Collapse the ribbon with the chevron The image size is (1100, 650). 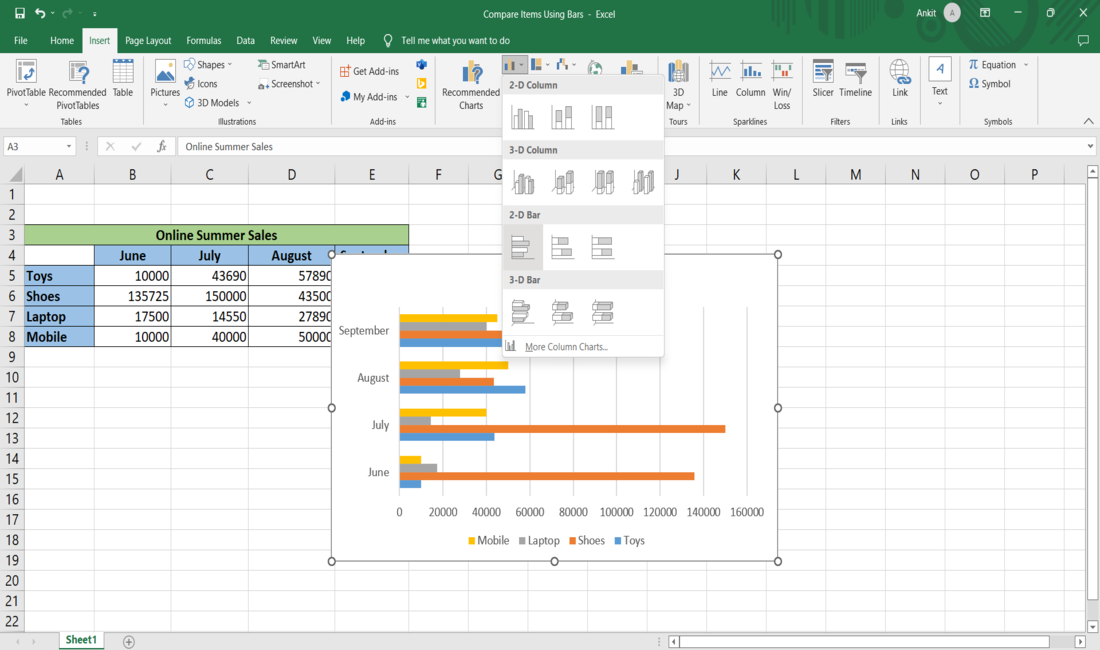coord(1088,121)
